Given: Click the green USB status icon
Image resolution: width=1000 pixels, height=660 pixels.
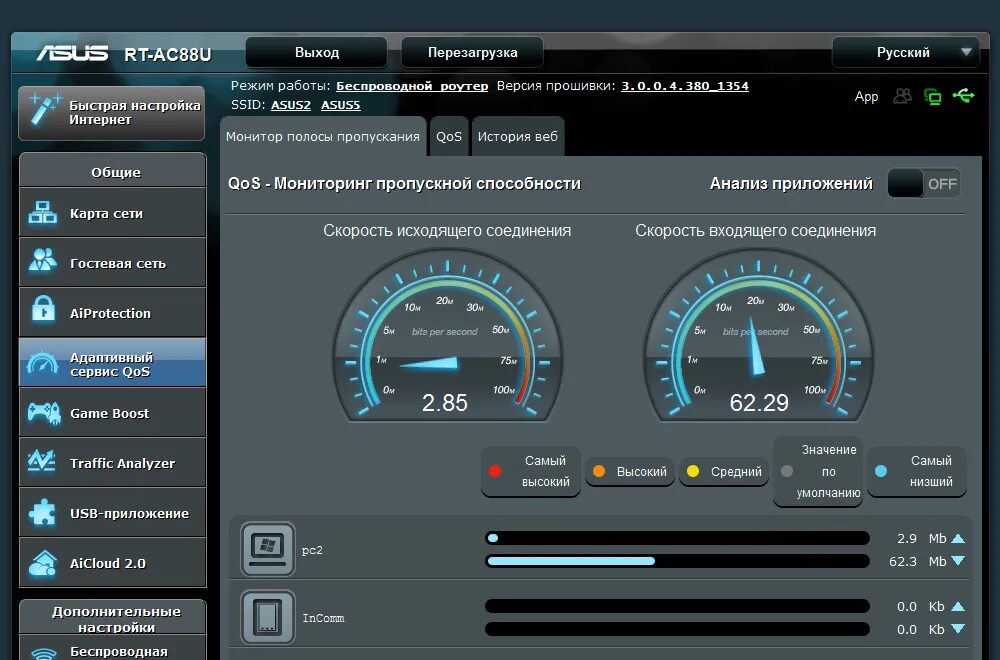Looking at the screenshot, I should tap(964, 96).
